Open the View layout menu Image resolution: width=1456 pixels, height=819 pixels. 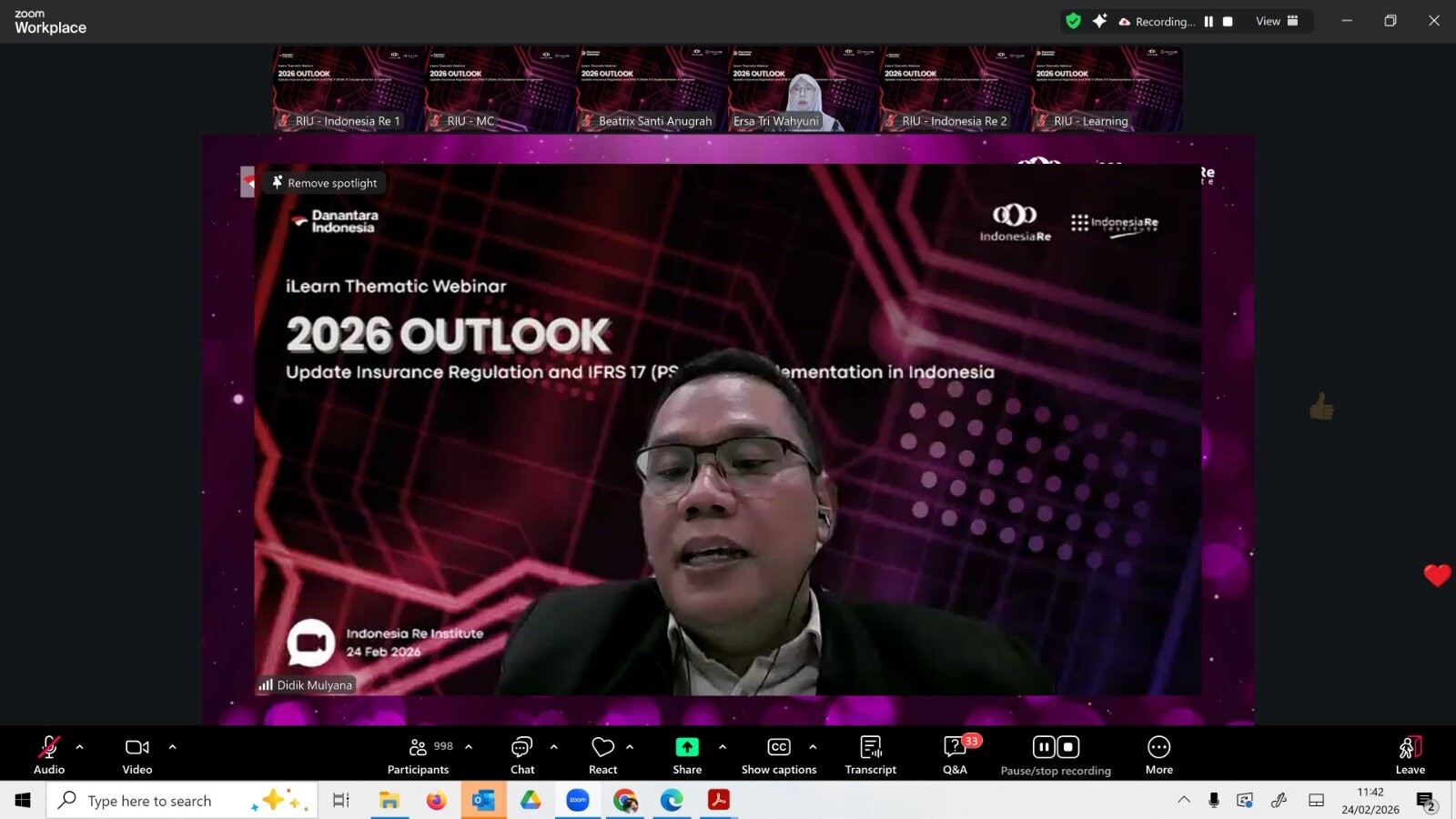[x=1277, y=21]
